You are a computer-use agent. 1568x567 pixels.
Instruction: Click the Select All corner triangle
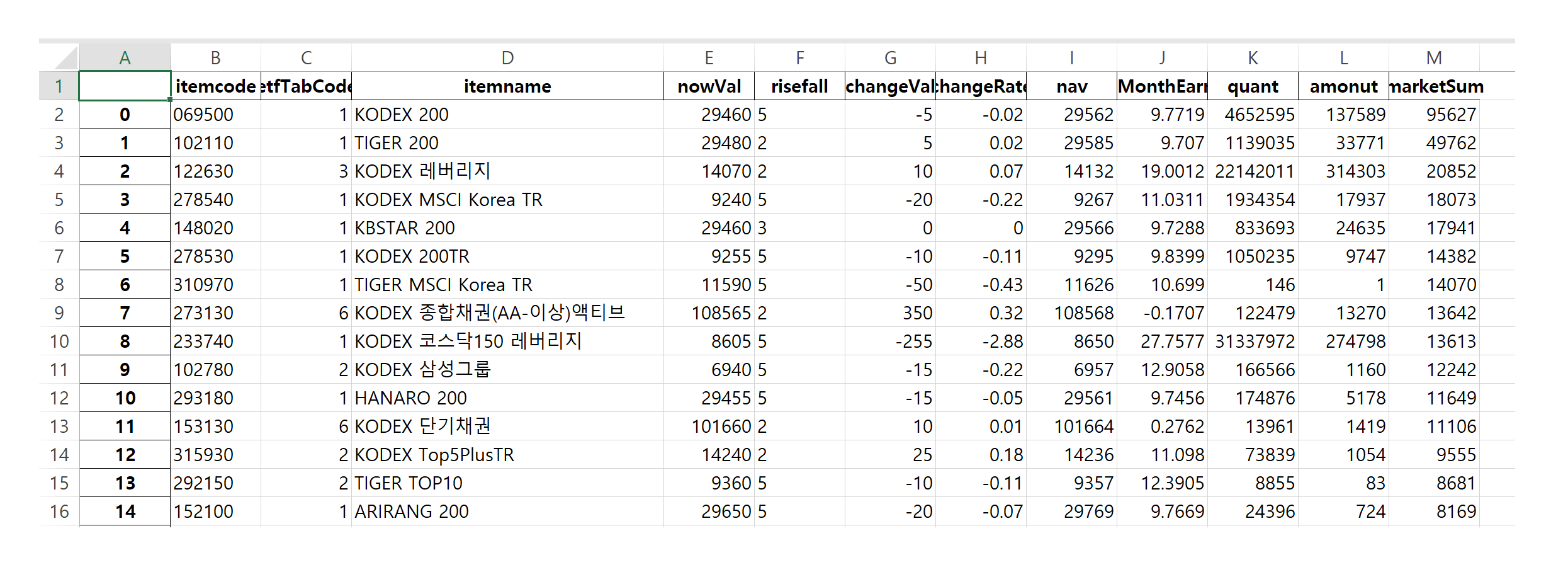point(65,57)
